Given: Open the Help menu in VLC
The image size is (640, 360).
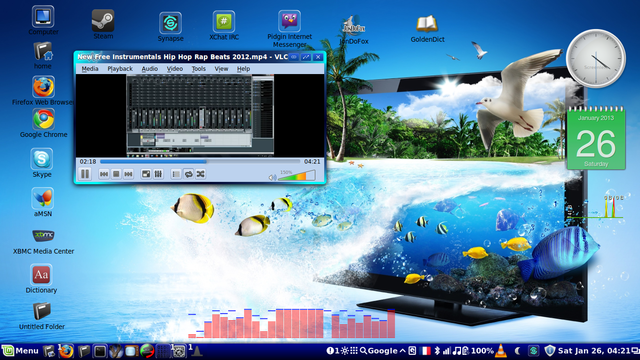Looking at the screenshot, I should coord(243,69).
